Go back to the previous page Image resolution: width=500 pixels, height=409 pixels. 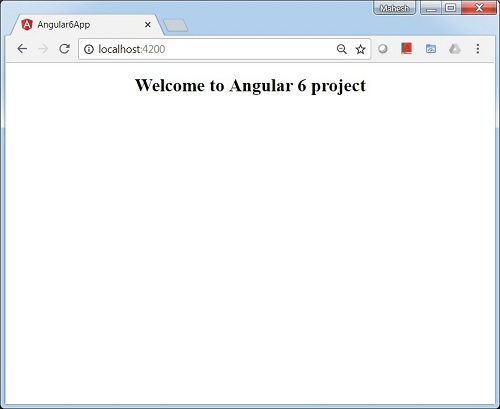tap(22, 49)
